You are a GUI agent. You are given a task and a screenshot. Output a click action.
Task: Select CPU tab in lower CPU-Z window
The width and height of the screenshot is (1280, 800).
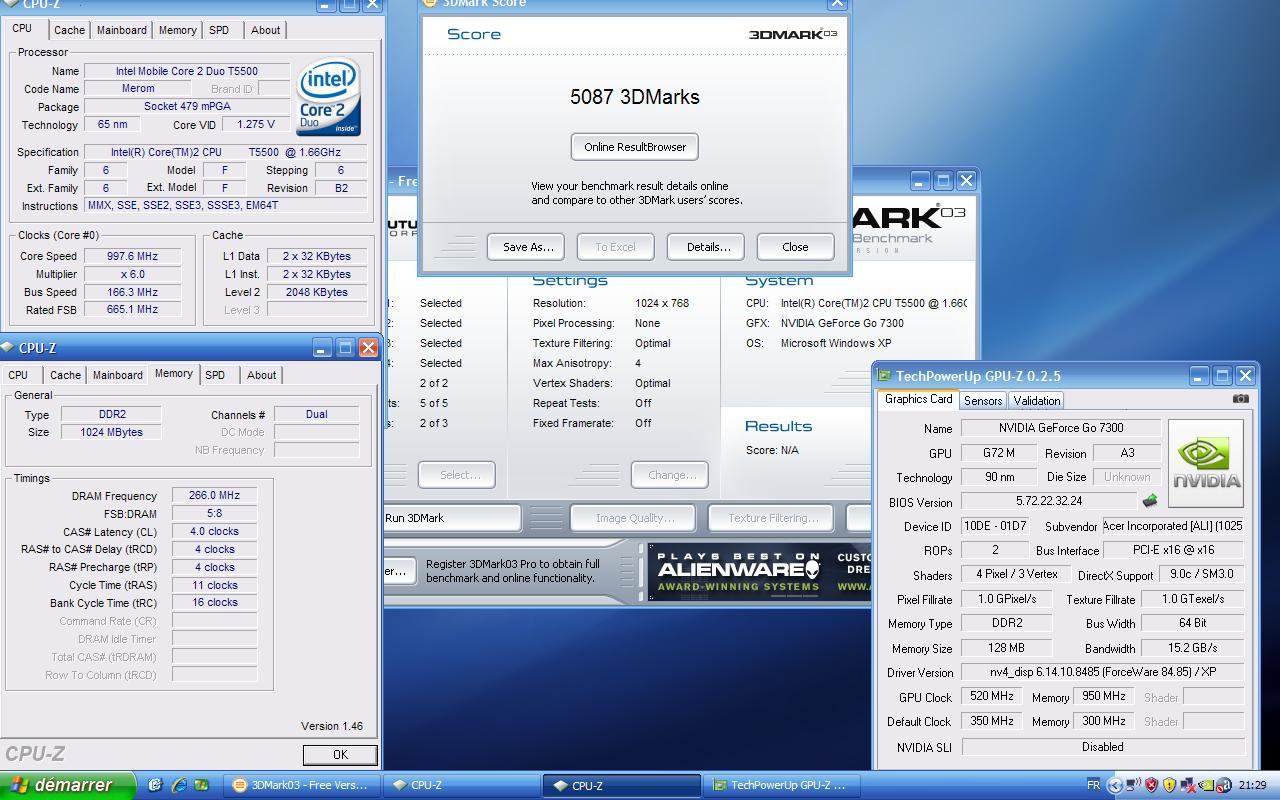click(x=18, y=375)
